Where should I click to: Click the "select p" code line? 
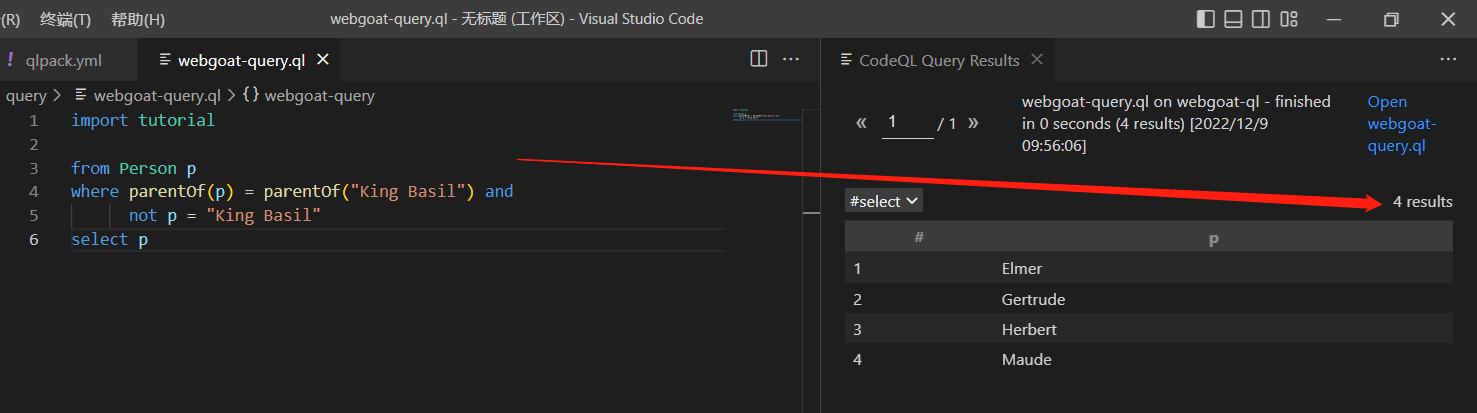click(x=110, y=239)
